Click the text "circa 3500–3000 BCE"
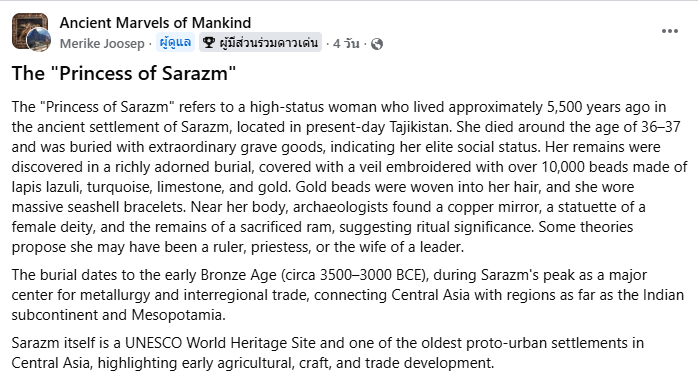The height and width of the screenshot is (371, 698). pyautogui.click(x=354, y=275)
